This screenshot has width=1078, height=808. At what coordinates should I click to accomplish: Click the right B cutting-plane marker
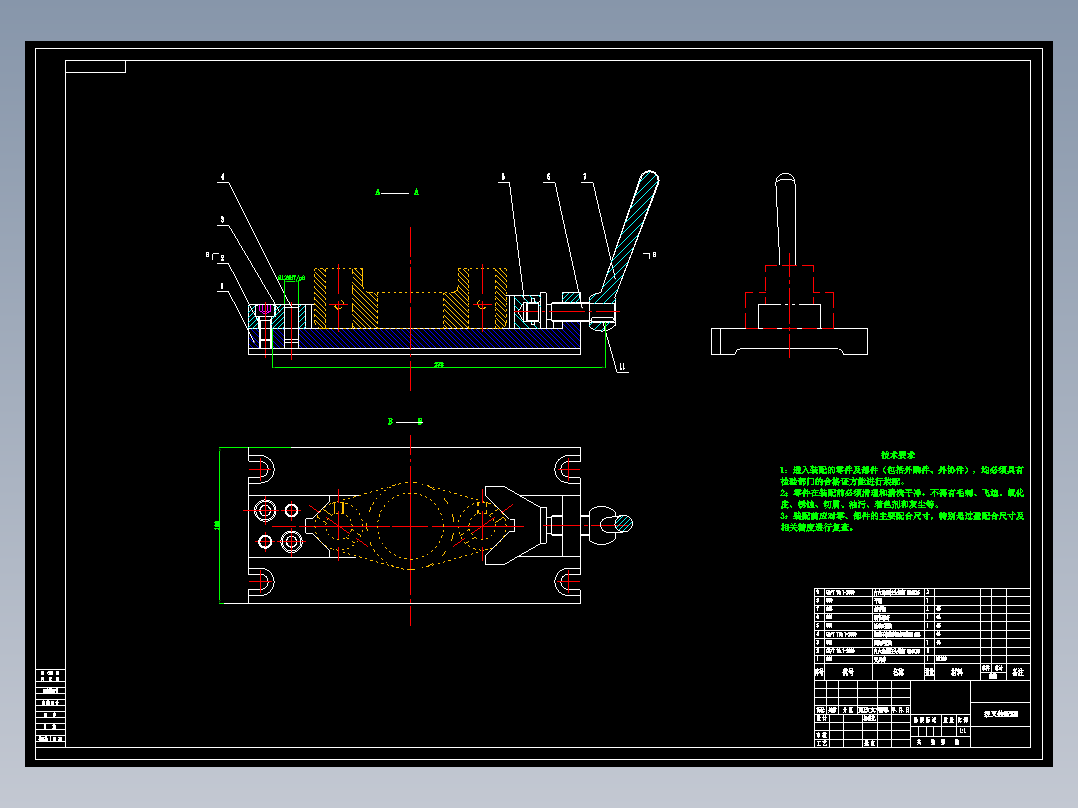[x=650, y=255]
